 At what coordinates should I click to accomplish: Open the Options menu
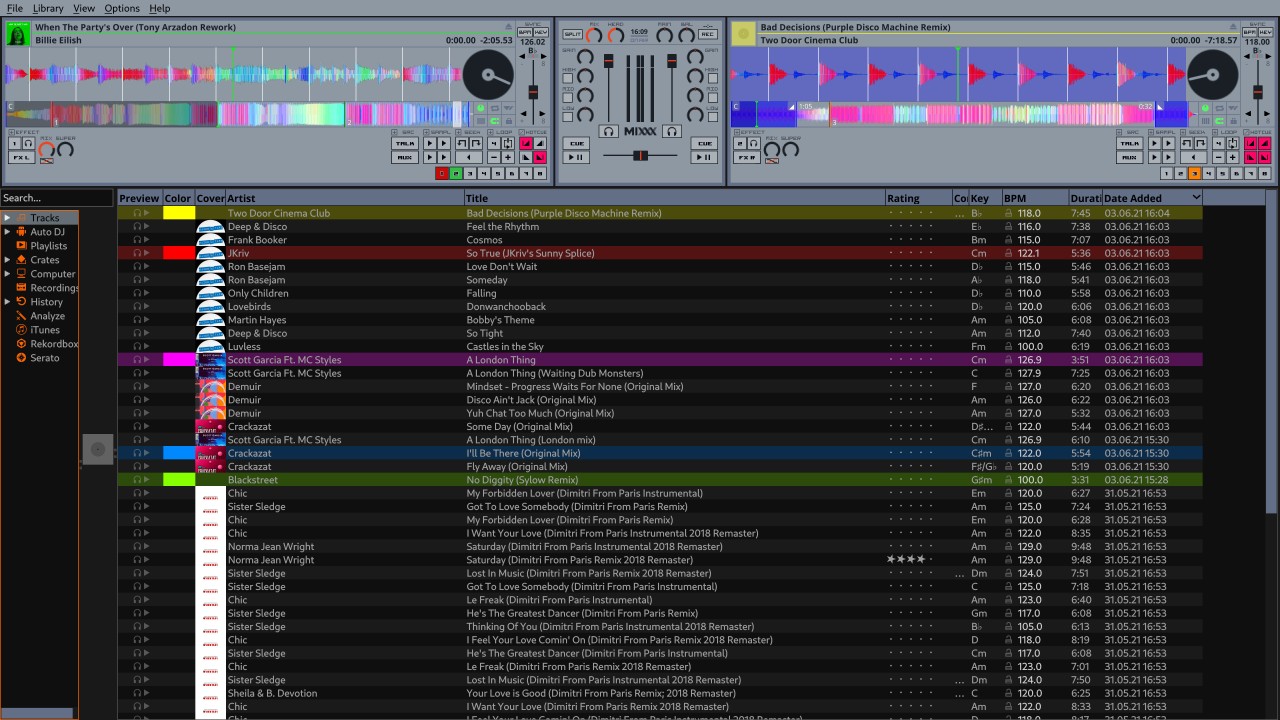(x=121, y=8)
